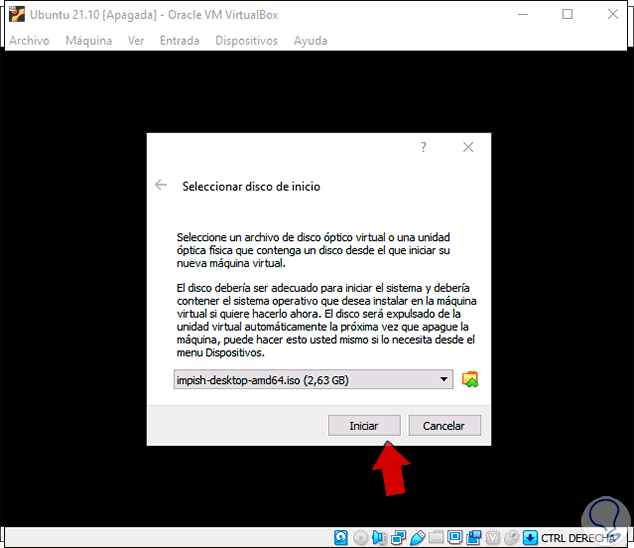
Task: Select impish-desktop-amd64.iso combo box text
Action: point(262,380)
